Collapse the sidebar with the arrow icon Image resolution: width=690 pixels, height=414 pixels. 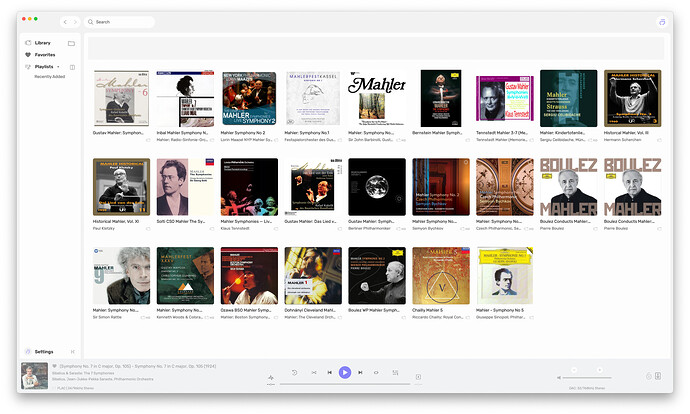pos(73,352)
